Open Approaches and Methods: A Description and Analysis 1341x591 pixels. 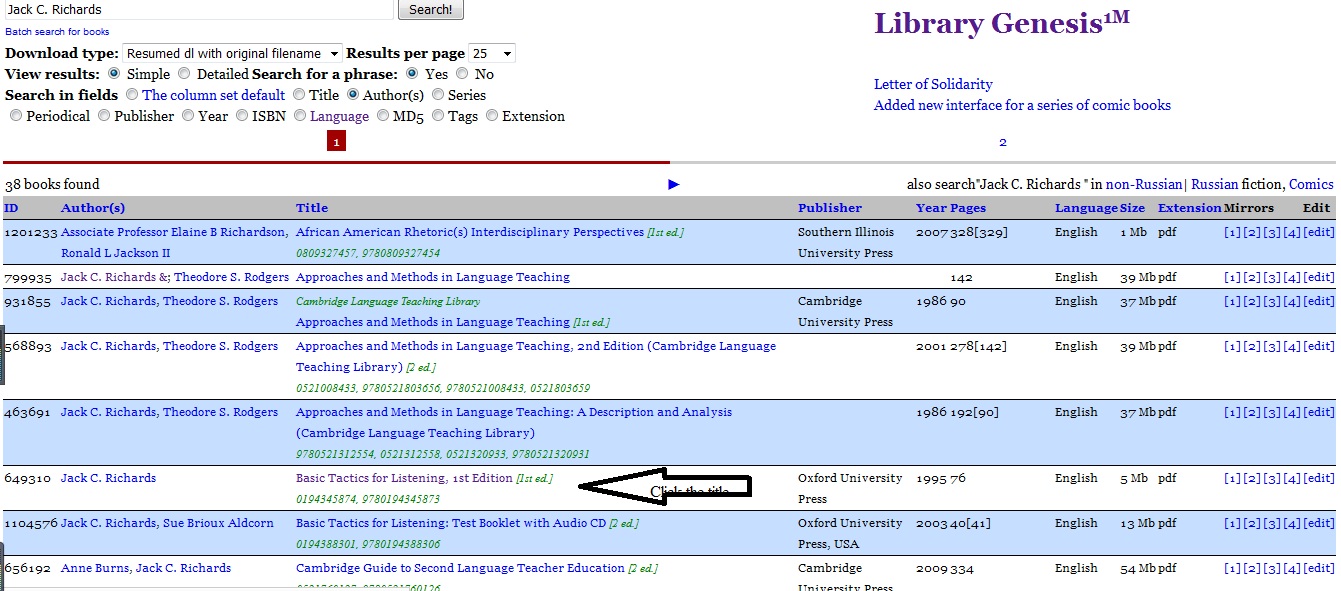point(514,422)
